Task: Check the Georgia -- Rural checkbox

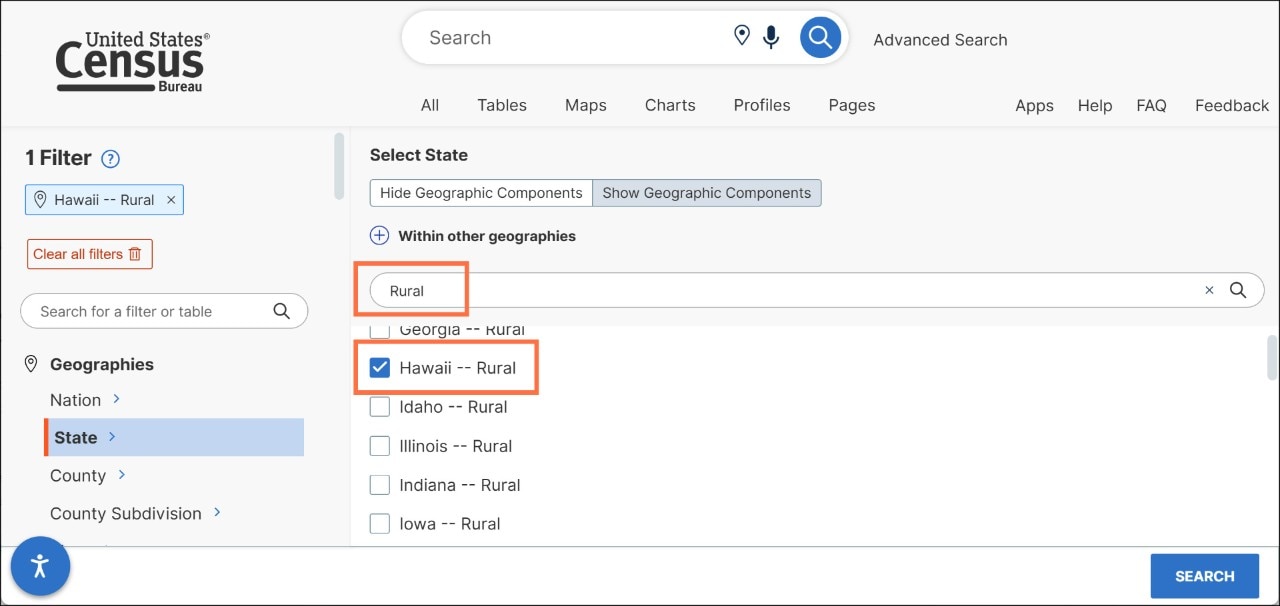Action: coord(380,331)
